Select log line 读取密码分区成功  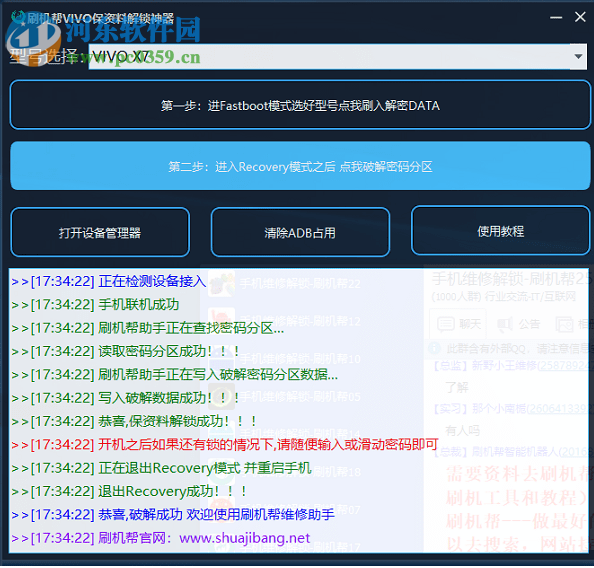(x=125, y=351)
